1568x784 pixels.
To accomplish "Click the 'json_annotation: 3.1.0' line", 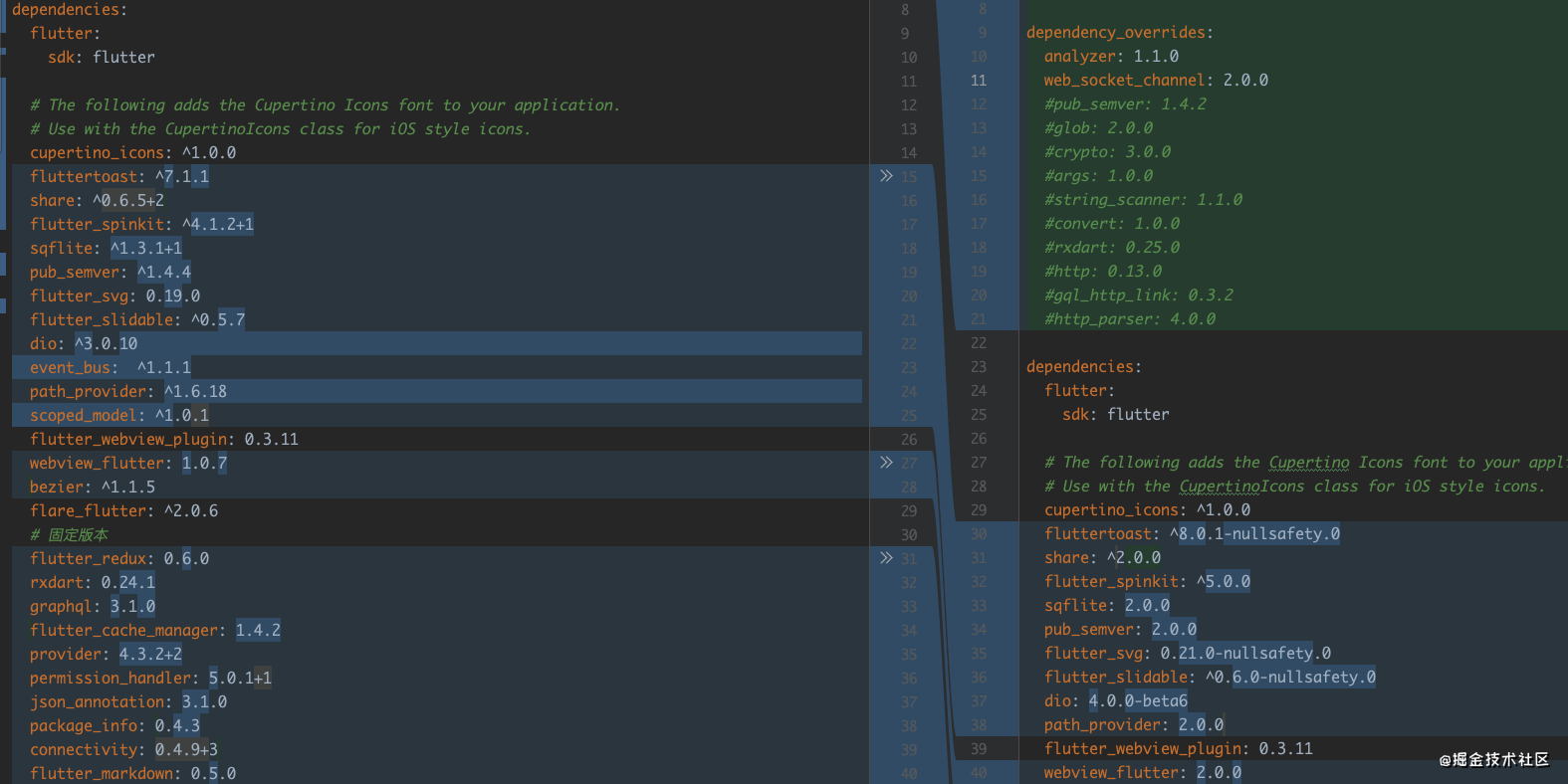I will 128,701.
